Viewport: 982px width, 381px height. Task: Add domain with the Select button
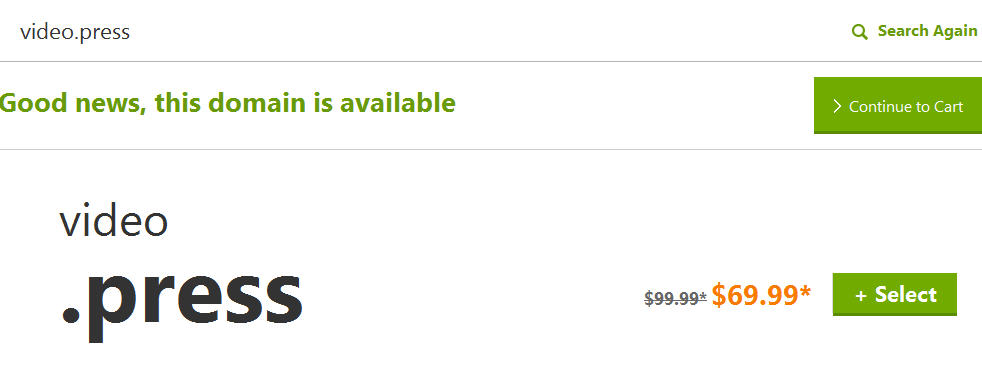894,294
